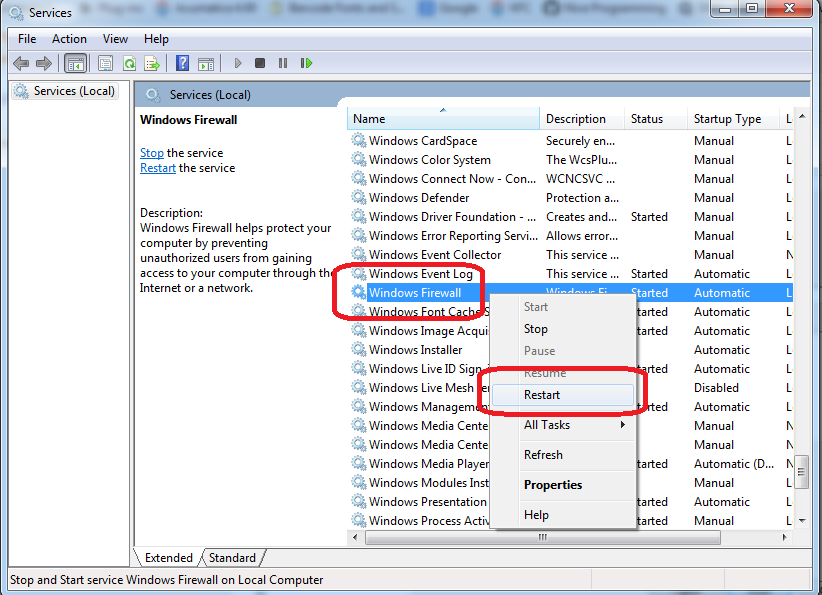Click the vertical scrollbar thumb
The image size is (822, 595).
802,472
